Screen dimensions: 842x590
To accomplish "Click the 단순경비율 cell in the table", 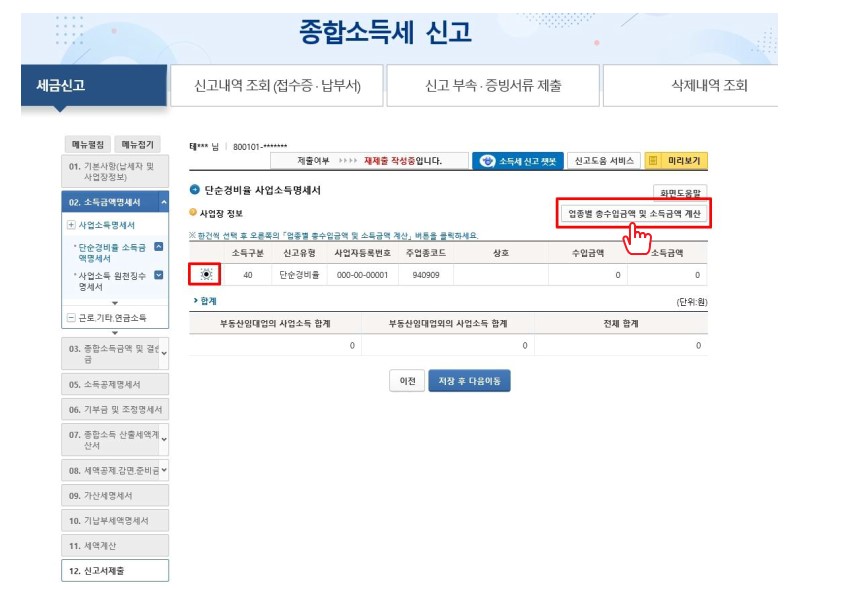I will (299, 275).
